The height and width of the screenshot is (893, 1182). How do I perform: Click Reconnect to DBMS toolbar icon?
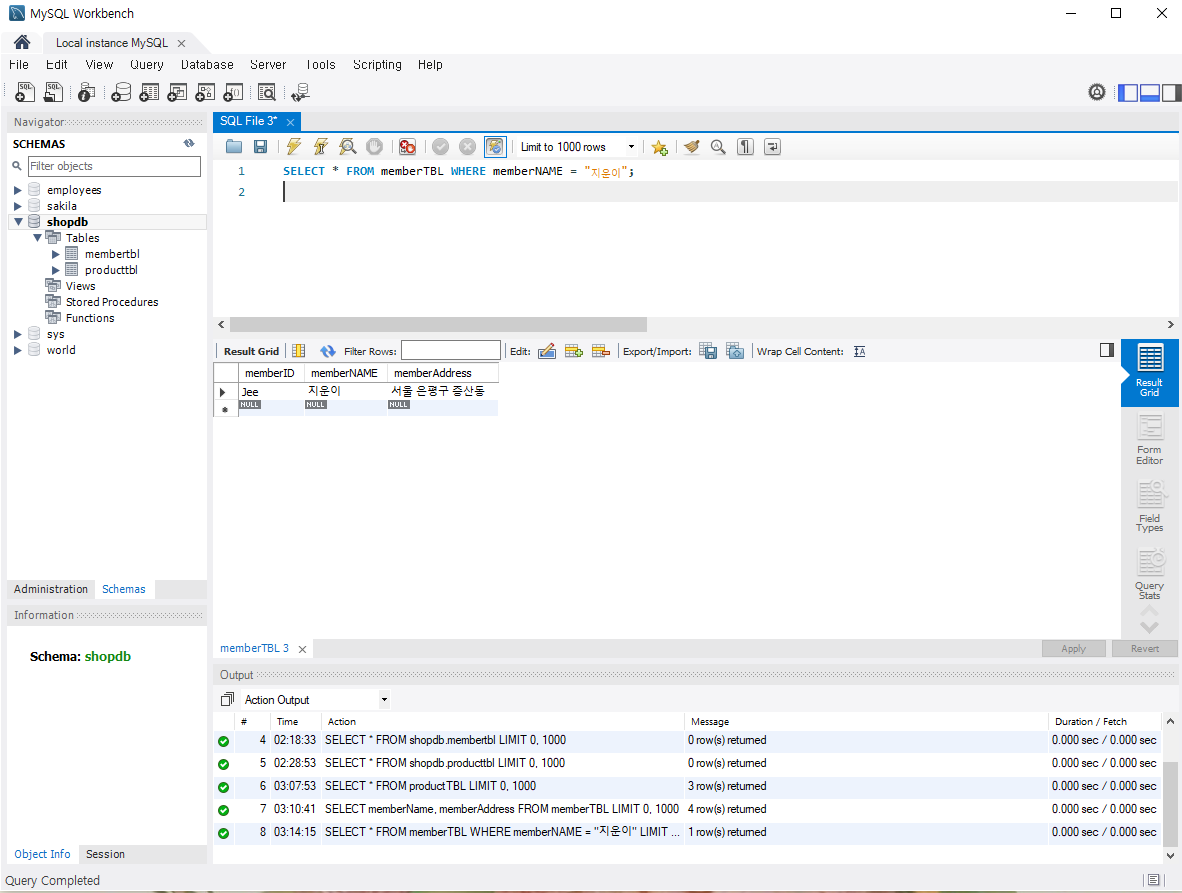tap(300, 92)
